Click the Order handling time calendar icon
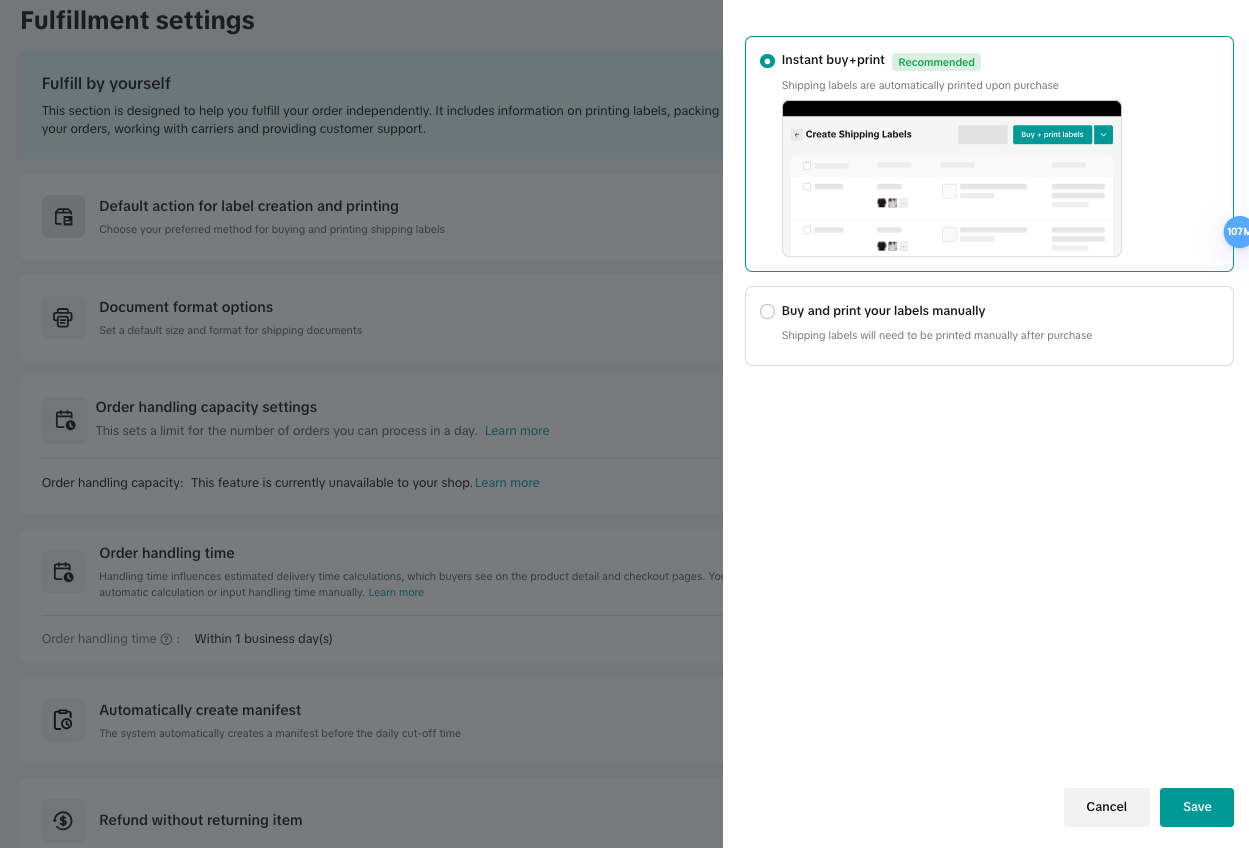 pos(63,572)
